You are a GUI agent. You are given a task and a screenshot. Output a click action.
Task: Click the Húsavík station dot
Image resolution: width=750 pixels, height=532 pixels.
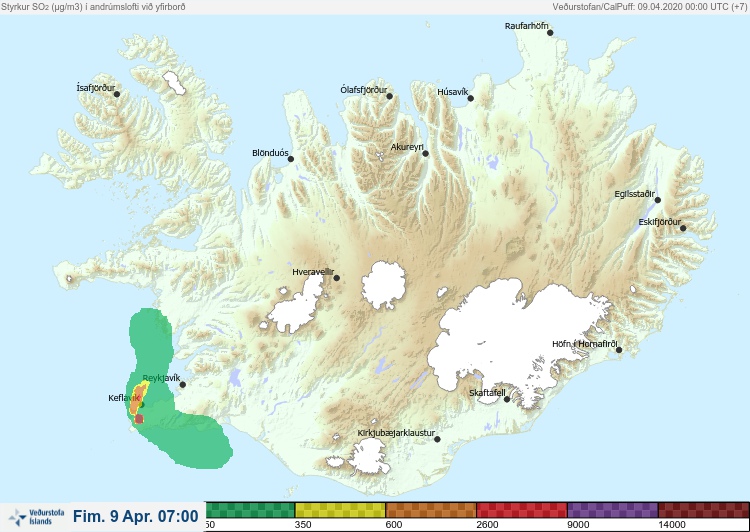(470, 98)
